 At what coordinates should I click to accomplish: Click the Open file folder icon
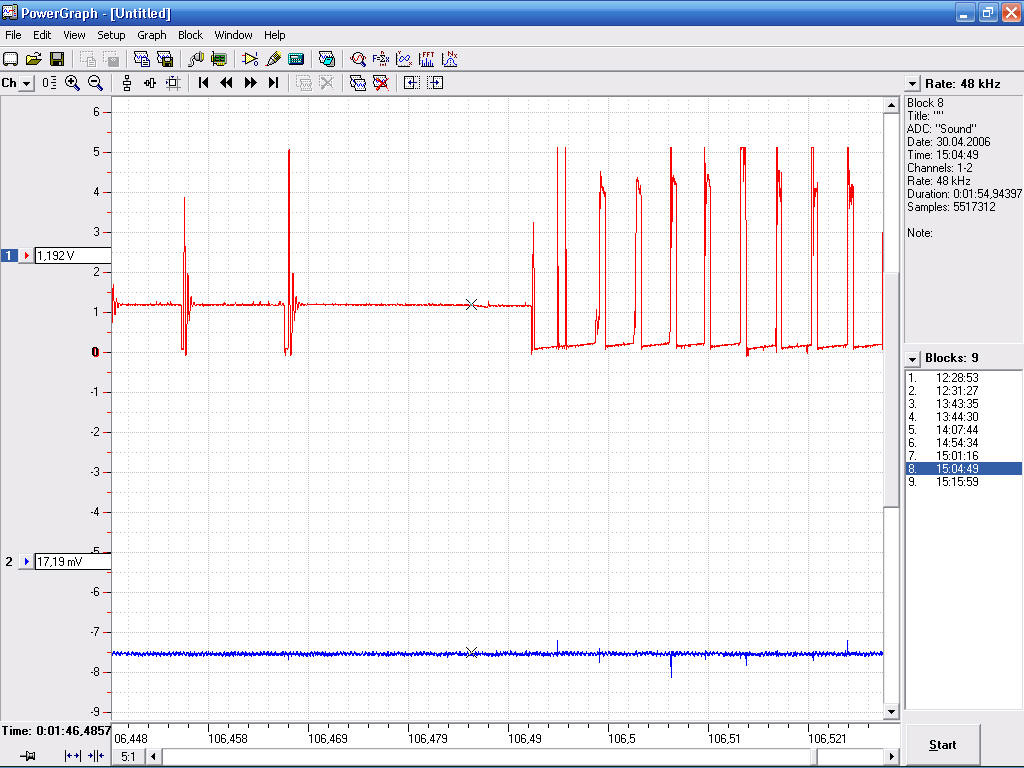[33, 59]
